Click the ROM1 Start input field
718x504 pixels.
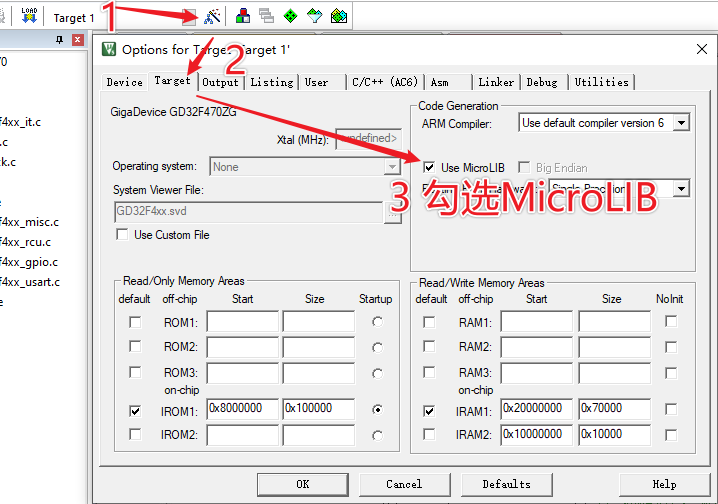[242, 321]
